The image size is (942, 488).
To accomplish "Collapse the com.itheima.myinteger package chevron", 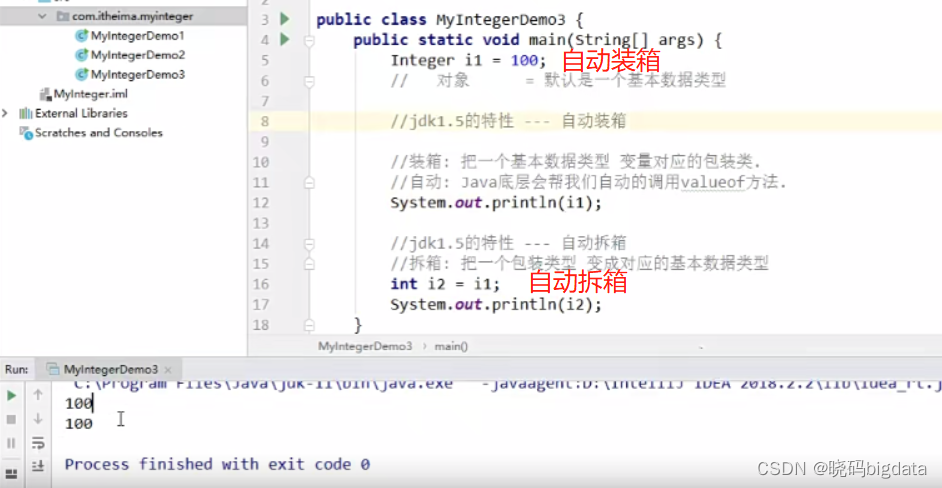I will coord(42,16).
